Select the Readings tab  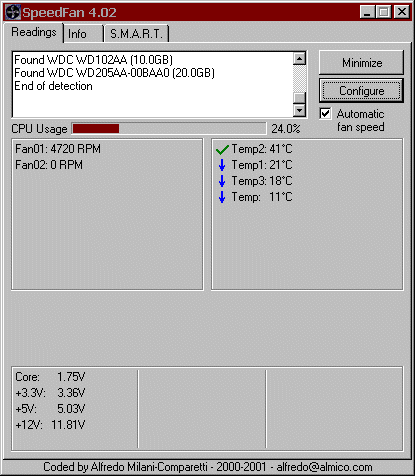(34, 32)
